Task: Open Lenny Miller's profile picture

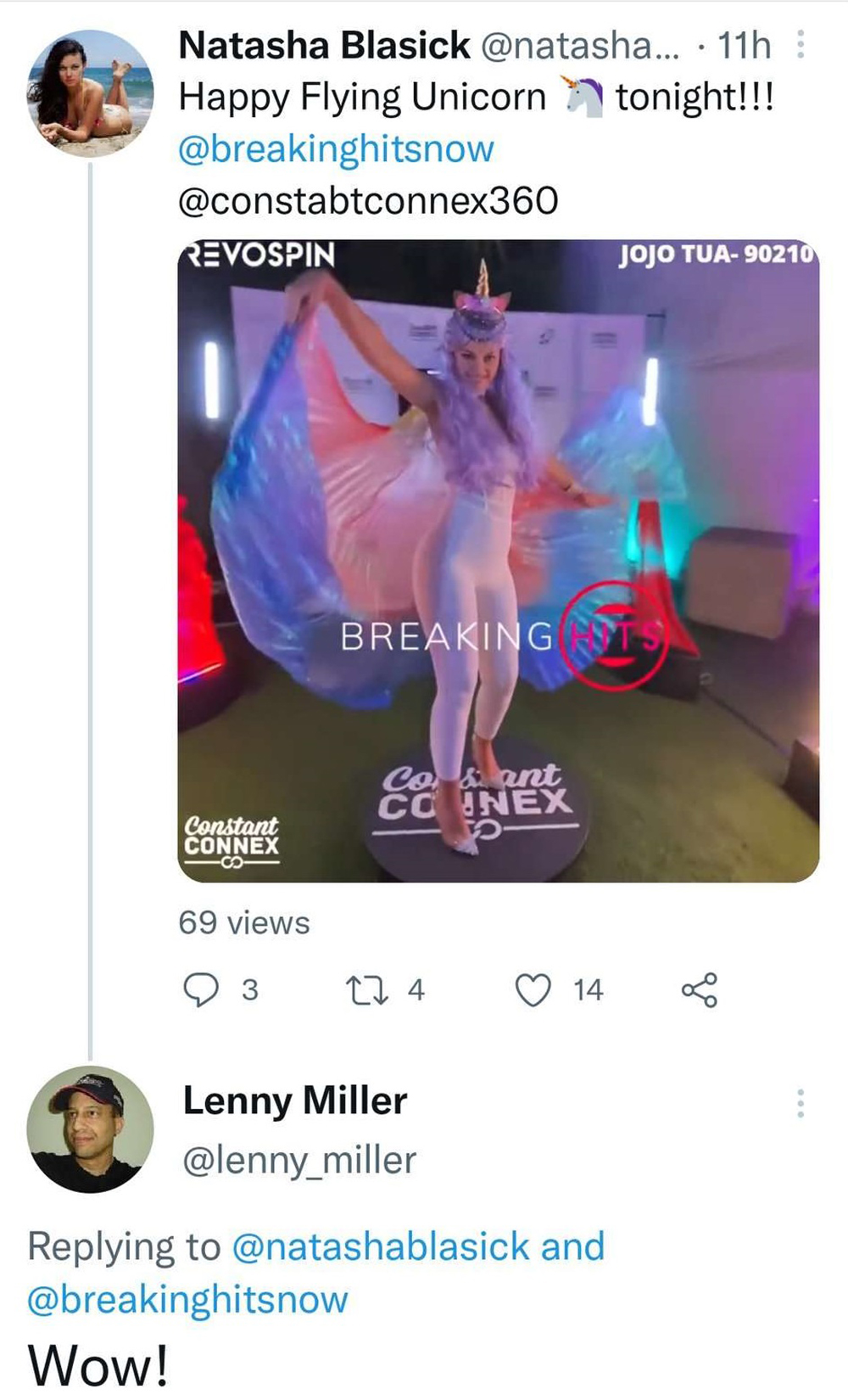Action: (x=90, y=1129)
